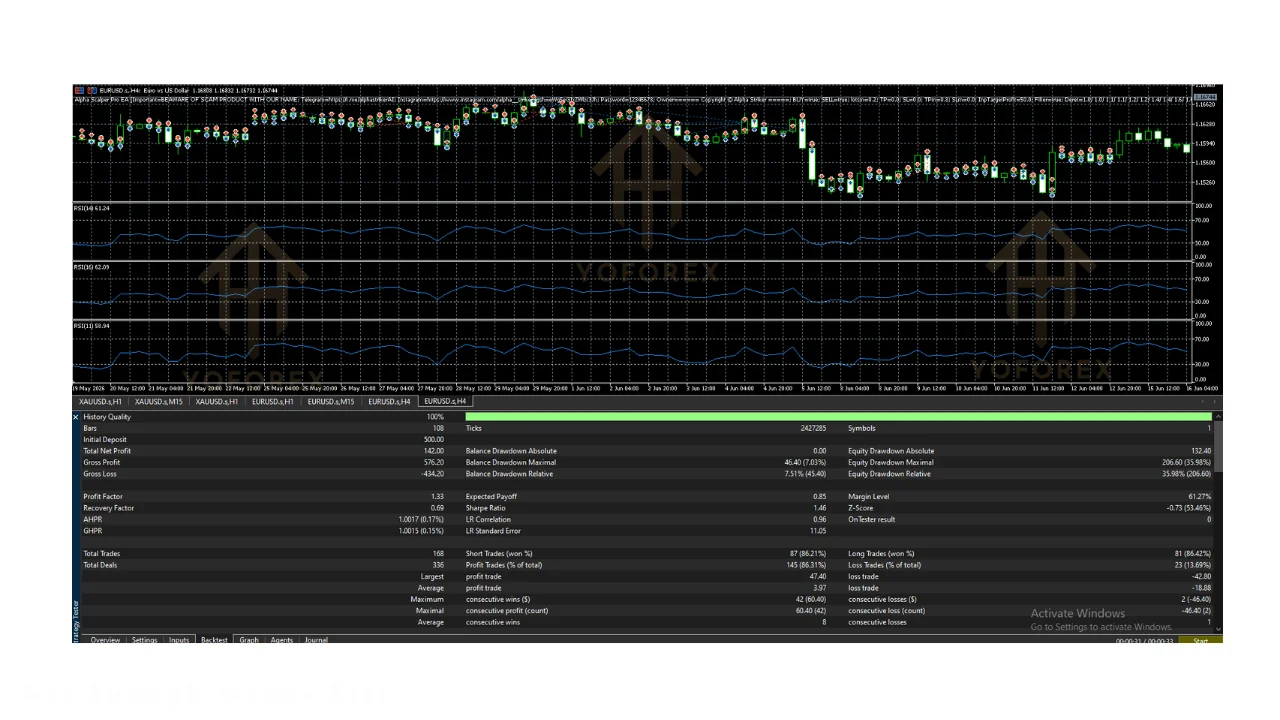Select the Expected Payoff value 0.85
Viewport: 1280px width, 720px height.
tap(819, 497)
